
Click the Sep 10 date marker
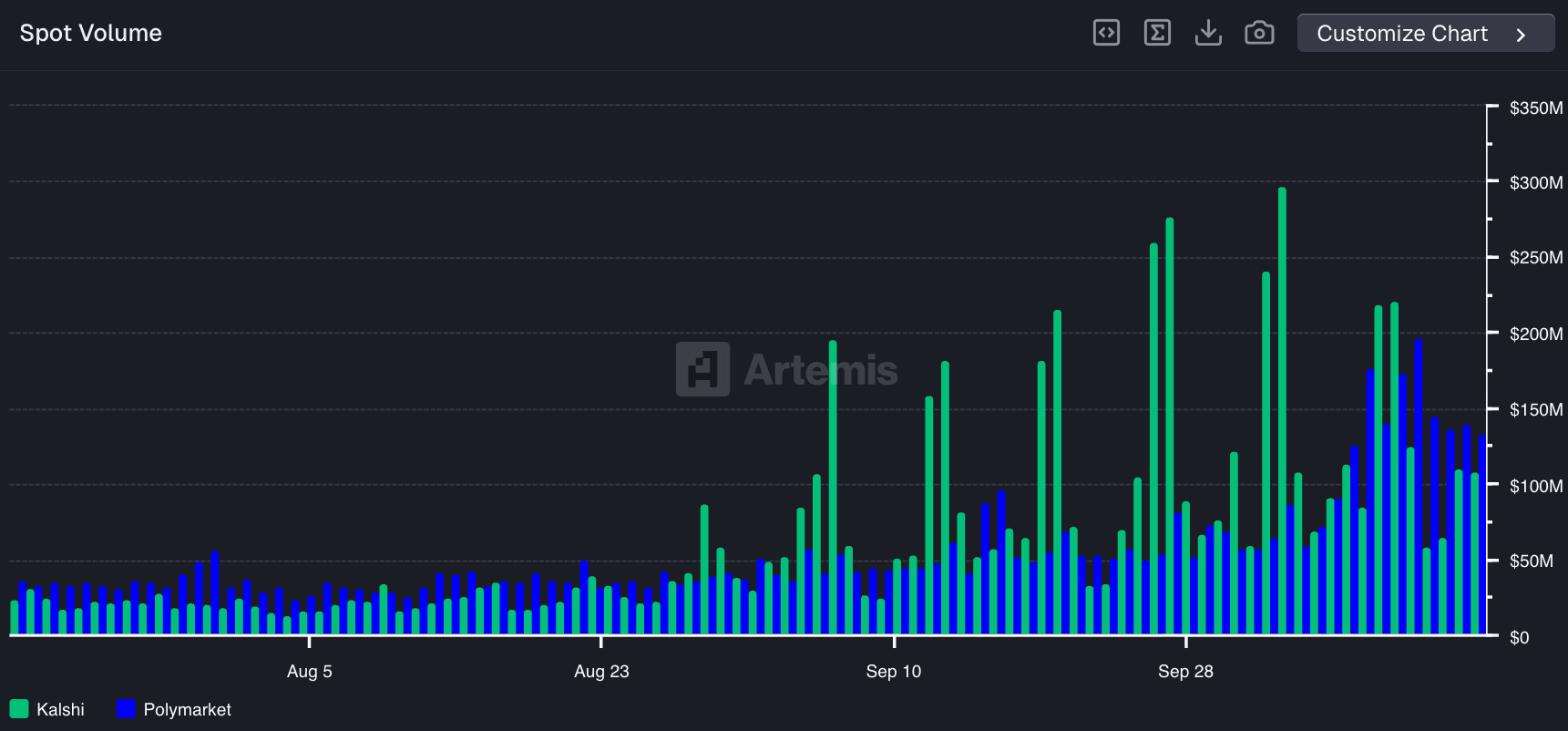pyautogui.click(x=893, y=671)
